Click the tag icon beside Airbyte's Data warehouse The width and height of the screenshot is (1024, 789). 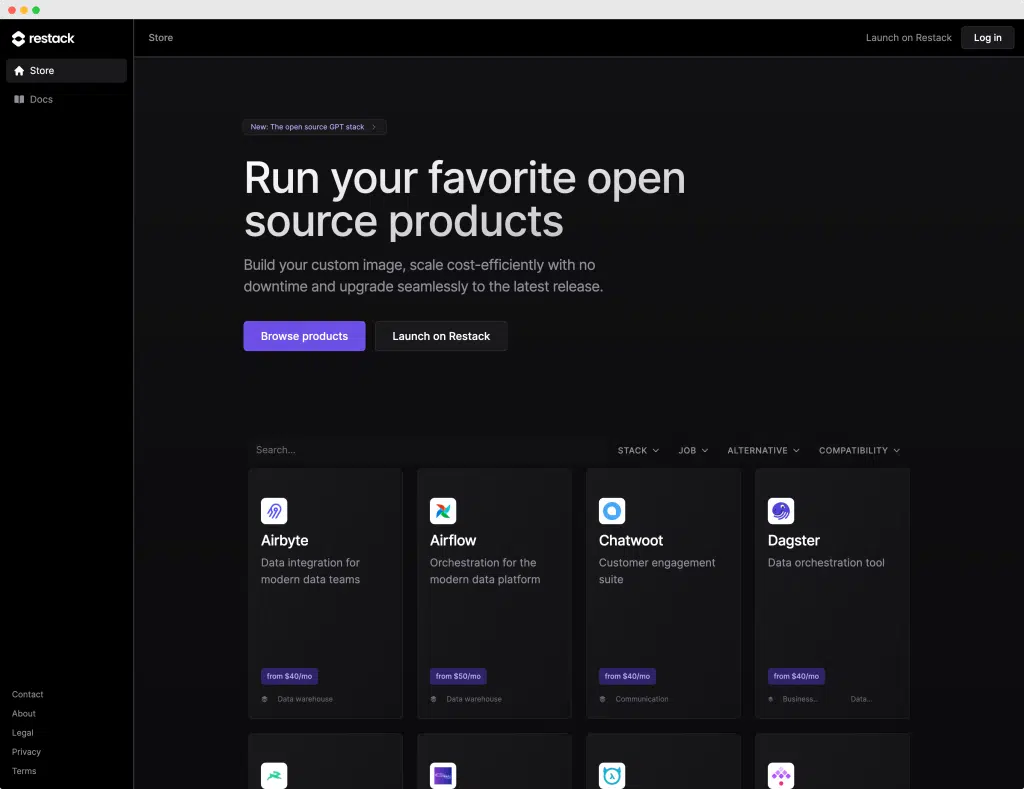tap(264, 699)
